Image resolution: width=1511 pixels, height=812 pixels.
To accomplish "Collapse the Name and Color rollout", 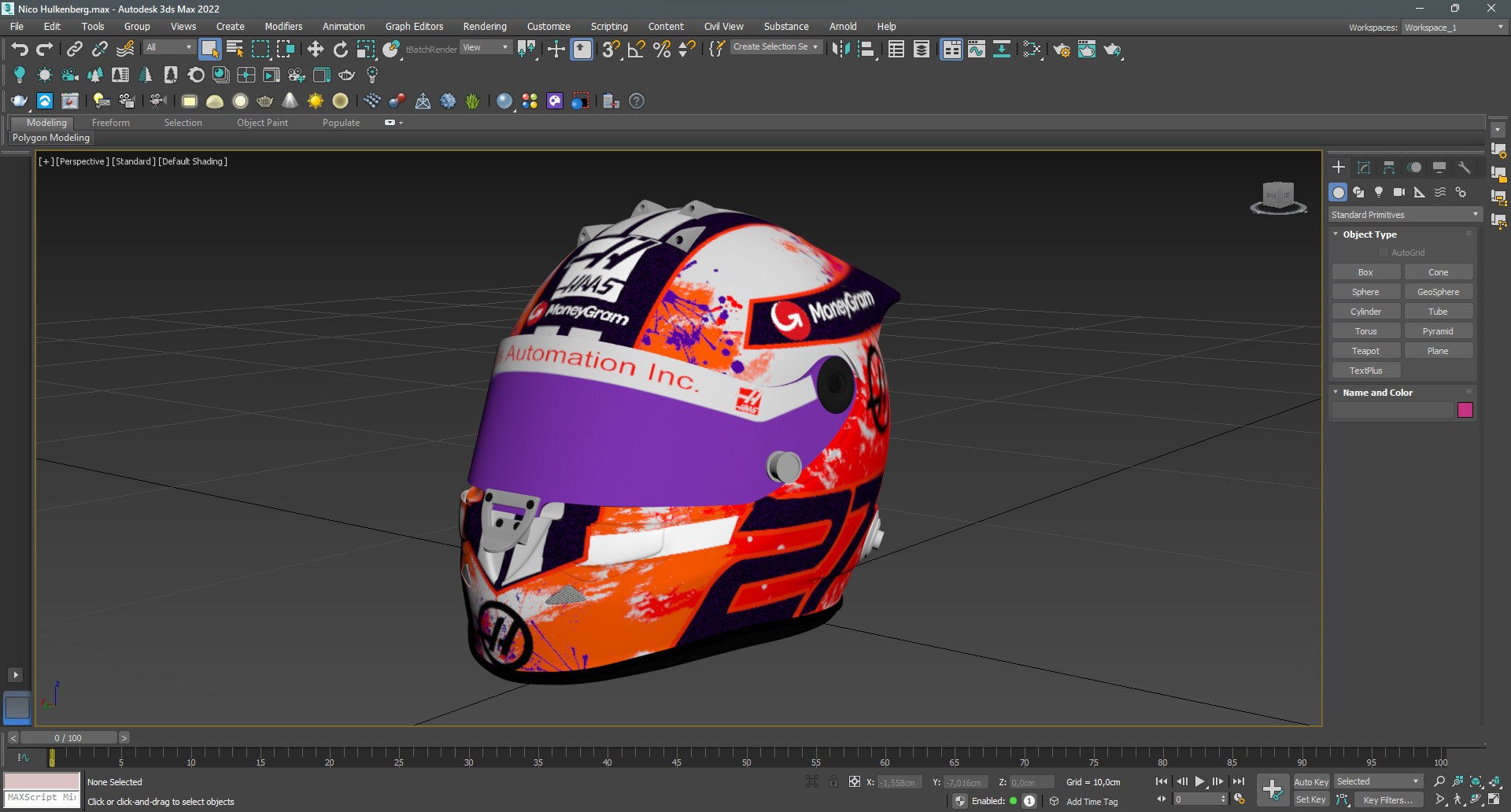I will click(x=1378, y=393).
